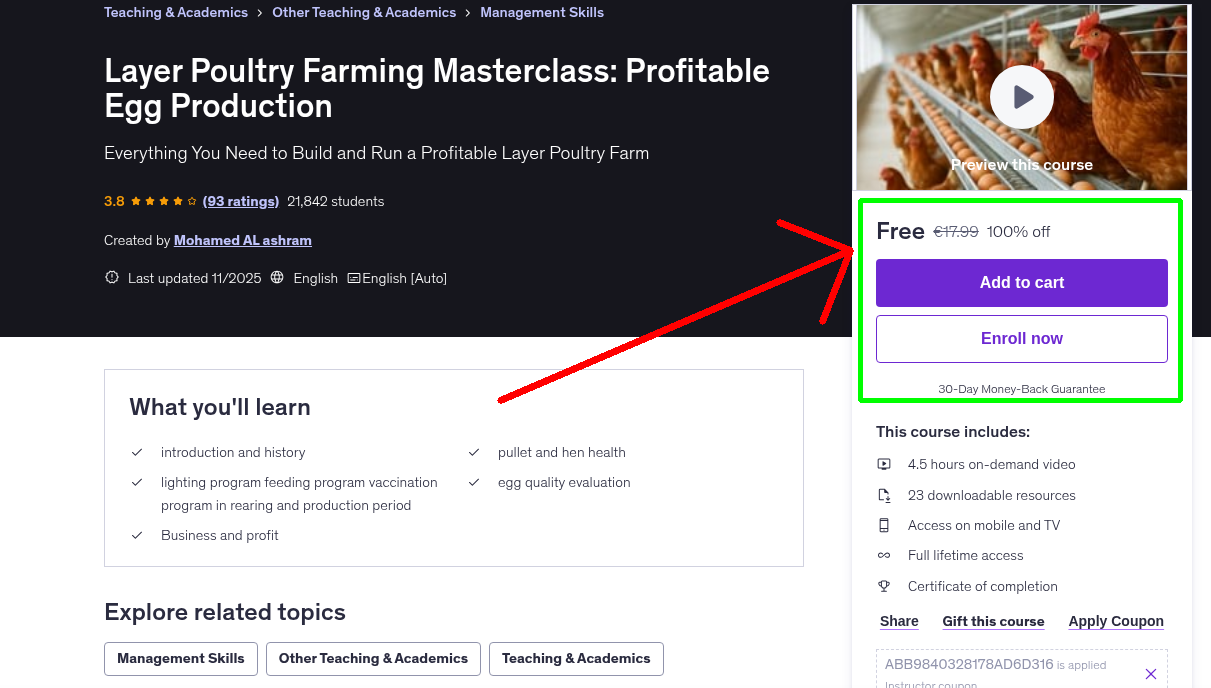
Task: Open the Teaching & Academics breadcrumb
Action: (x=176, y=12)
